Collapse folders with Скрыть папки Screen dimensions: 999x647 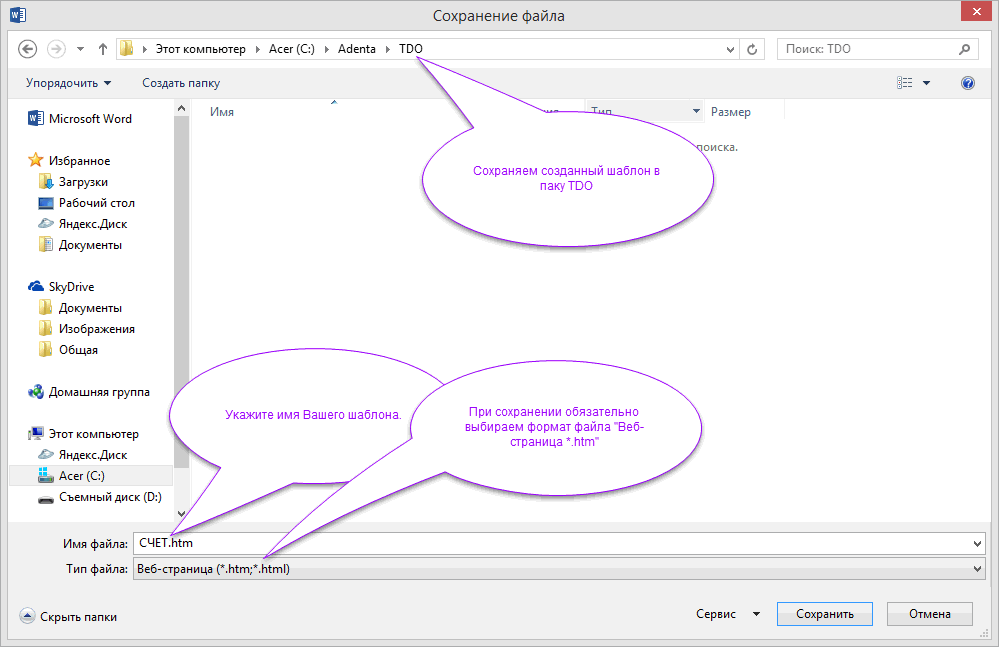69,617
